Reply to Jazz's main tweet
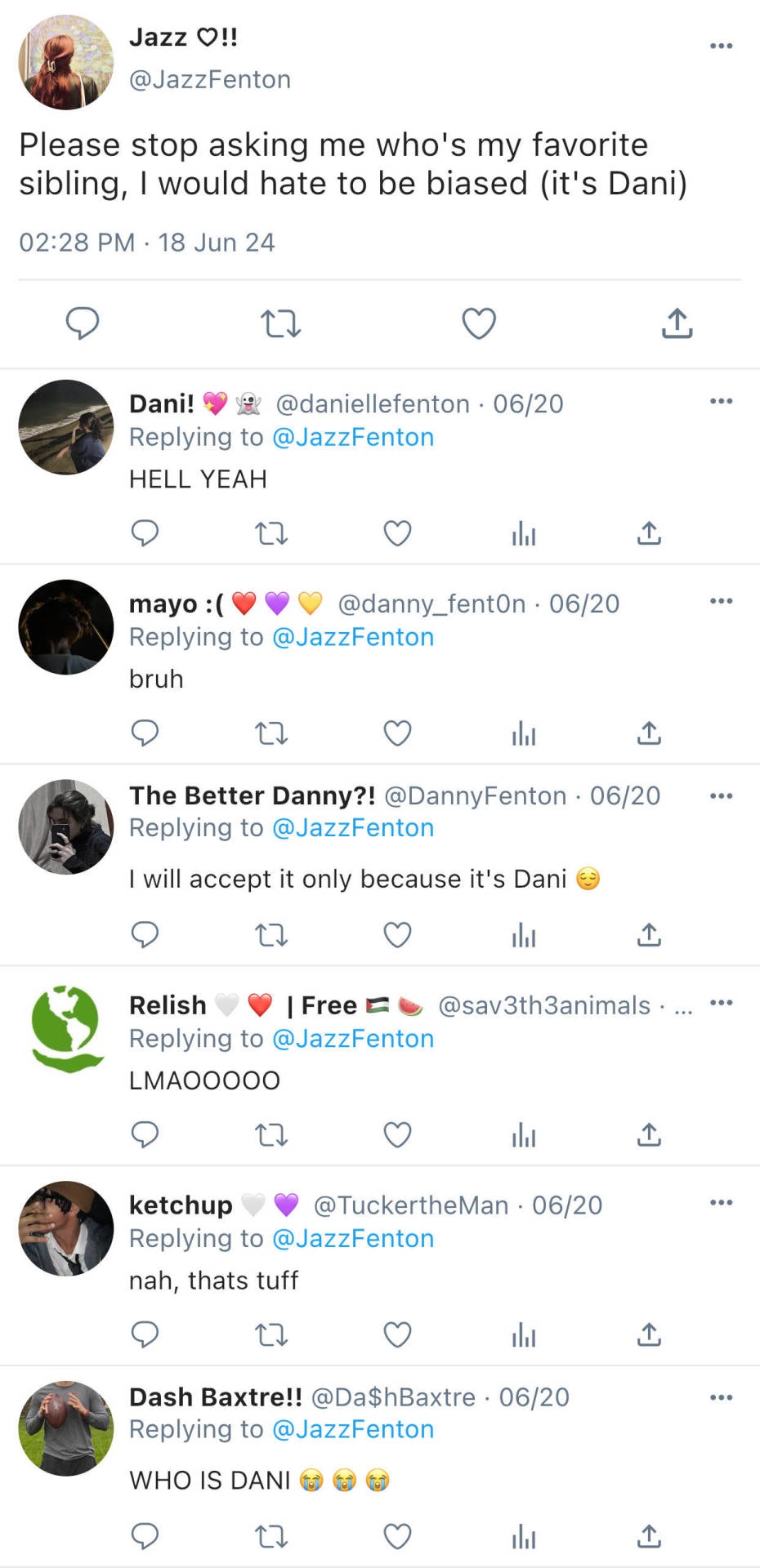This screenshot has width=760, height=1568. click(83, 323)
